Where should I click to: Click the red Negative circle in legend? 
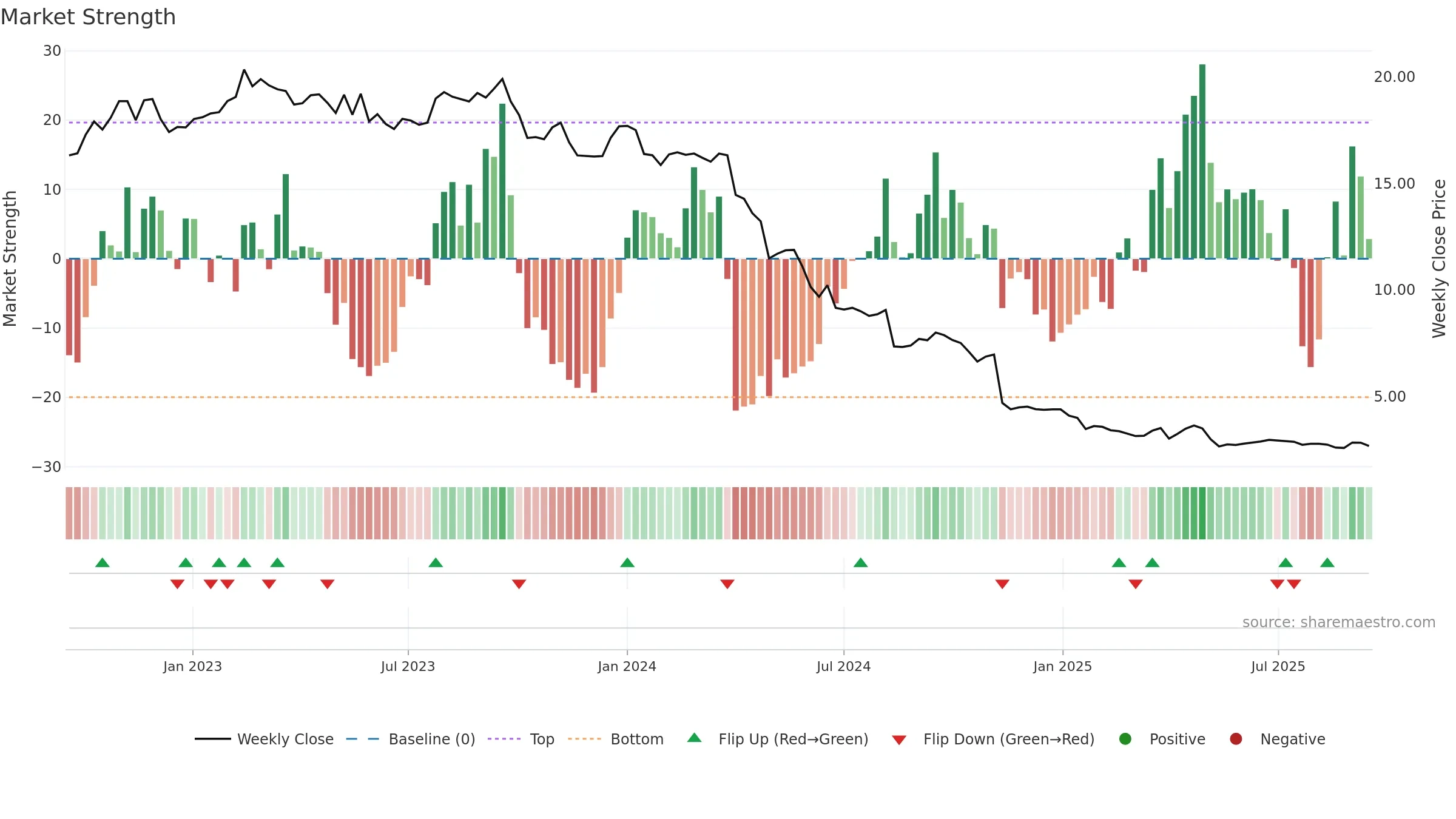coord(1236,739)
